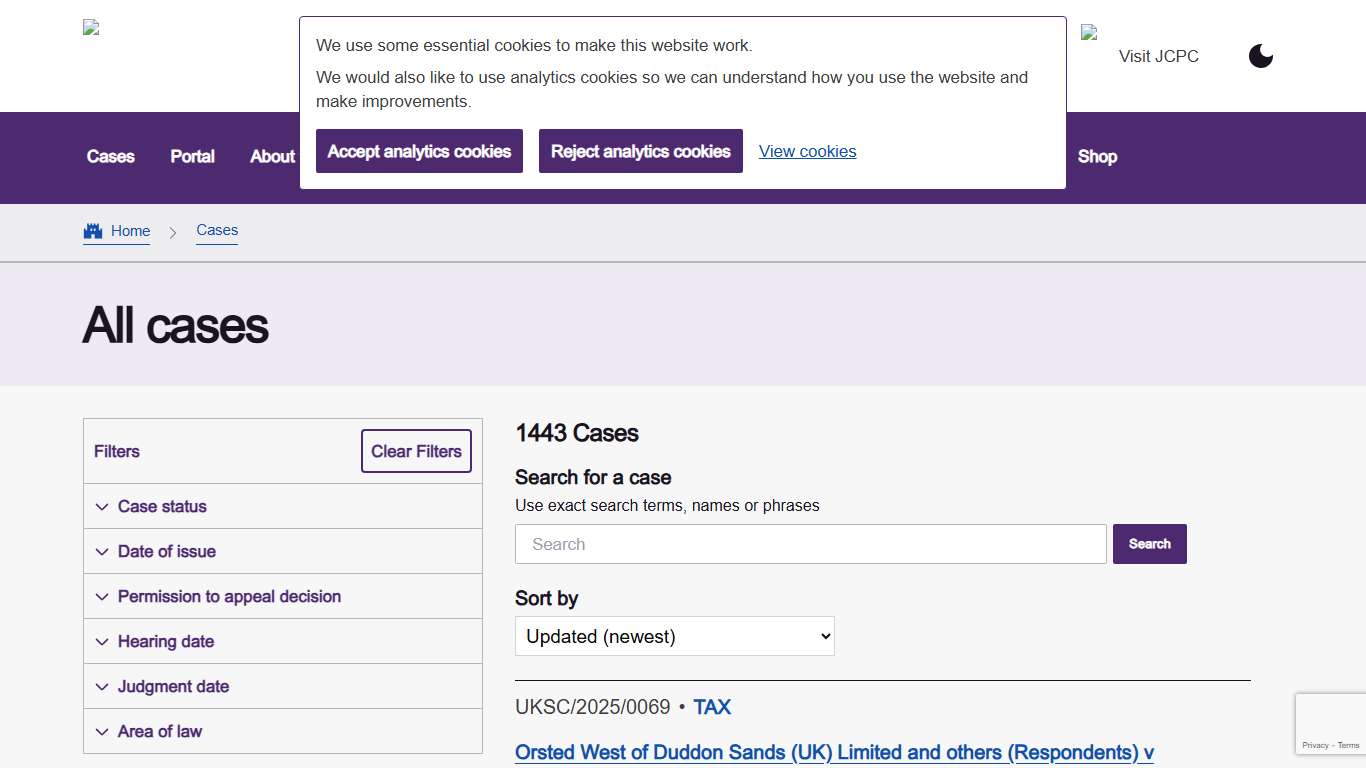Accept analytics cookies
Viewport: 1366px width, 768px height.
click(x=419, y=151)
